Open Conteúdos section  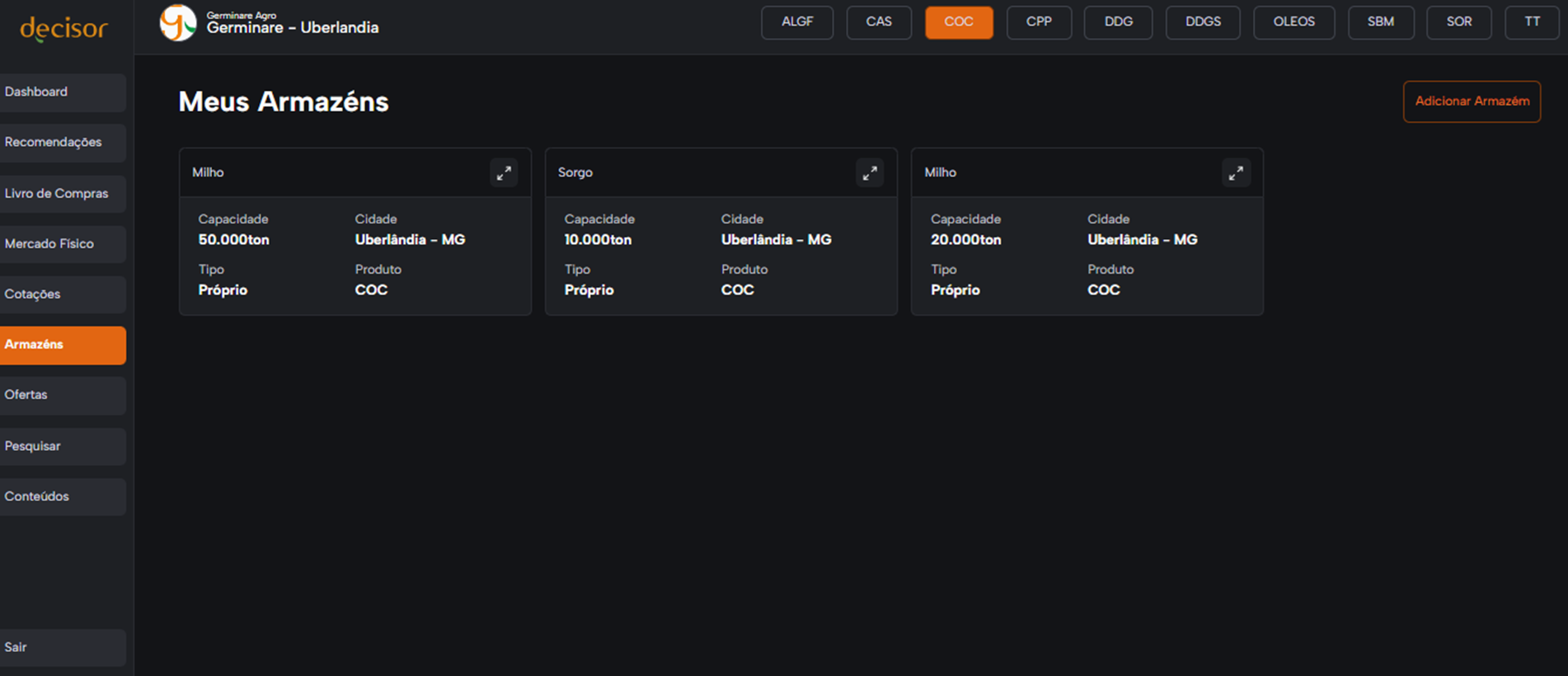pyautogui.click(x=63, y=496)
